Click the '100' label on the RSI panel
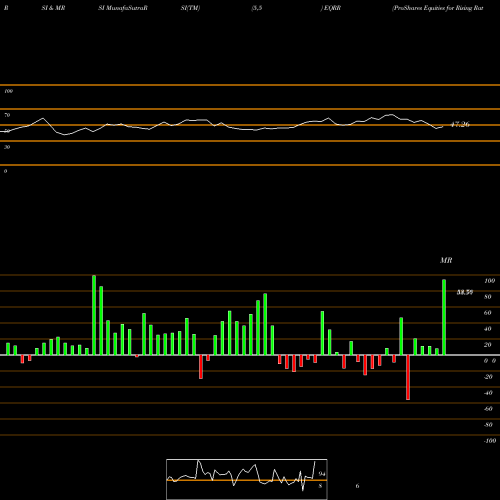Screen dimensions: 500x500 (x=8, y=91)
